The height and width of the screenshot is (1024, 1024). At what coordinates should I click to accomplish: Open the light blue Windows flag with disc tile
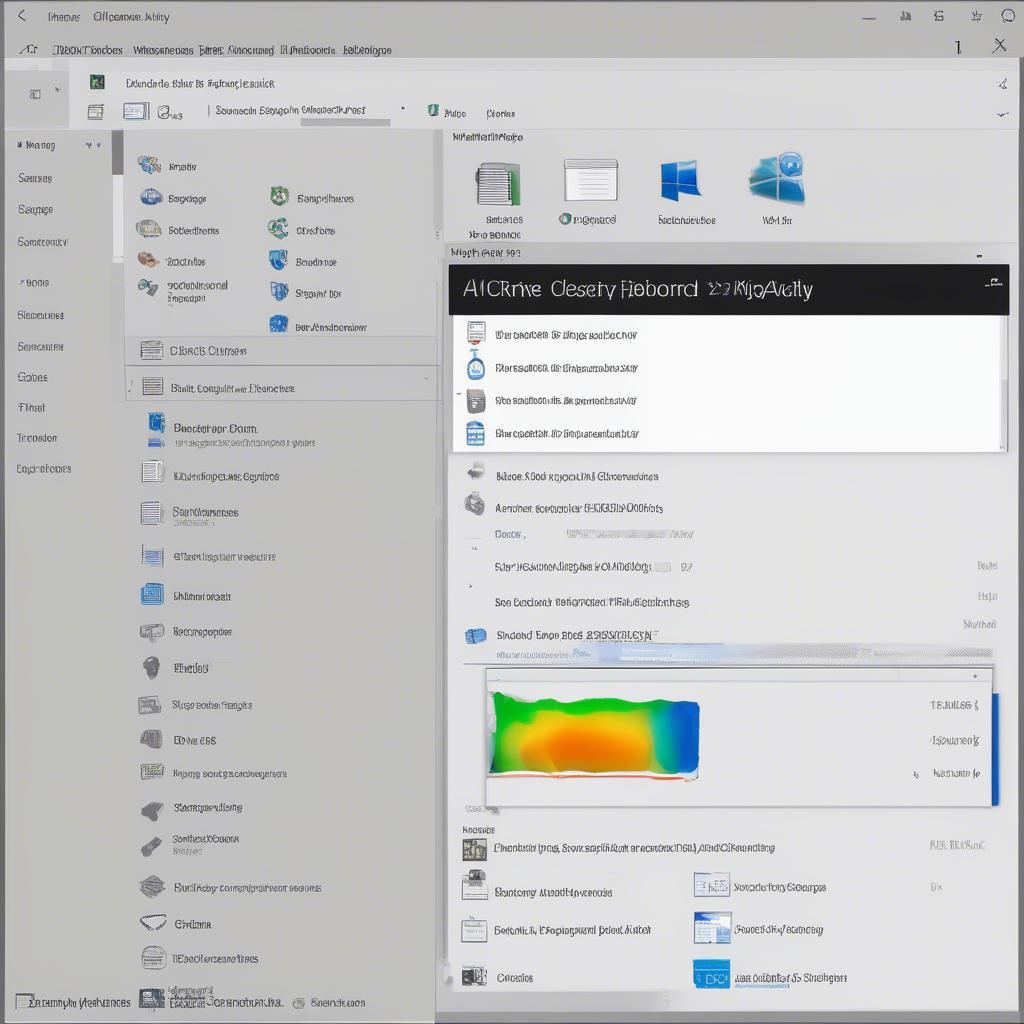coord(778,178)
